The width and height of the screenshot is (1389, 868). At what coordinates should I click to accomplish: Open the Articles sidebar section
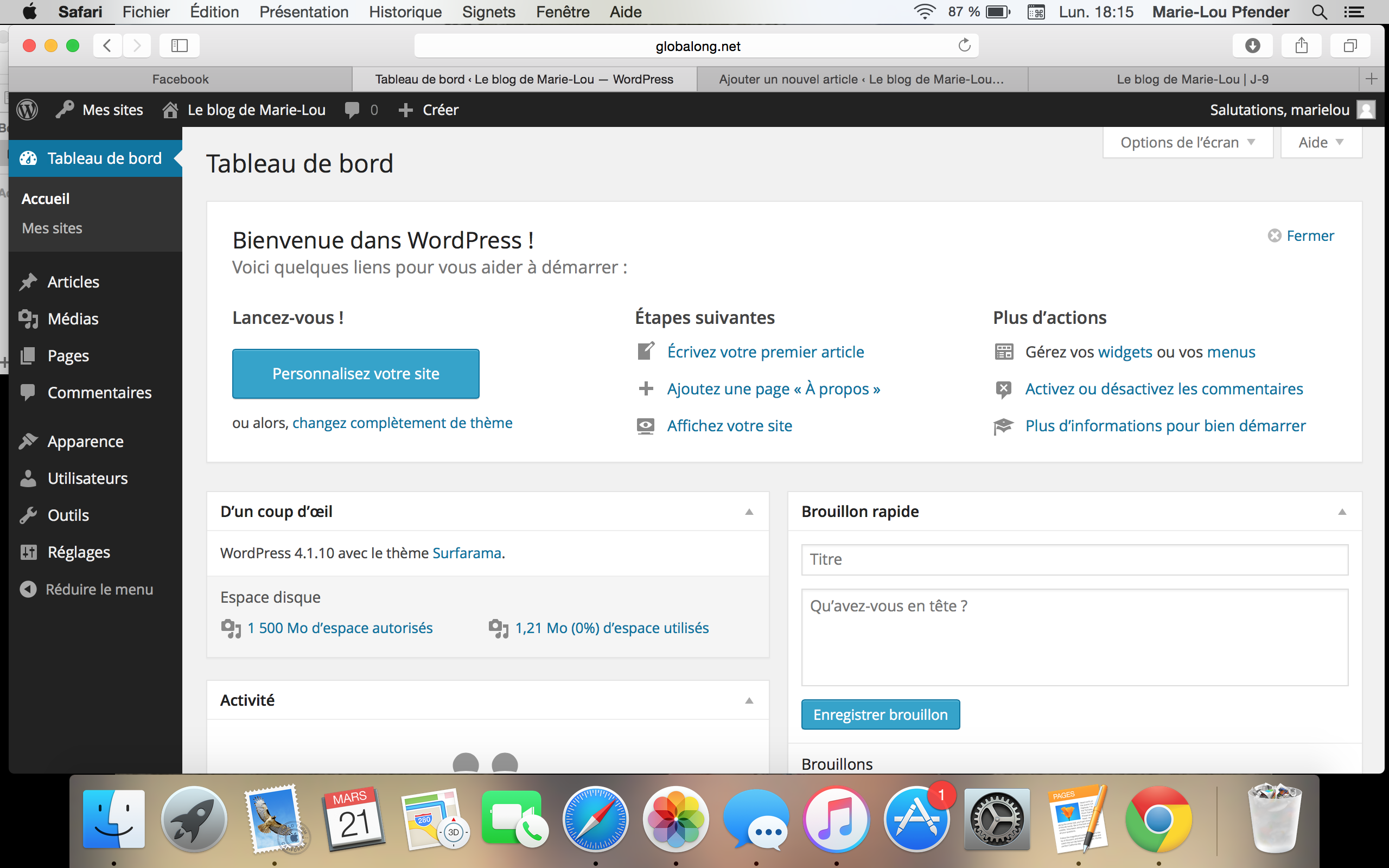95,282
